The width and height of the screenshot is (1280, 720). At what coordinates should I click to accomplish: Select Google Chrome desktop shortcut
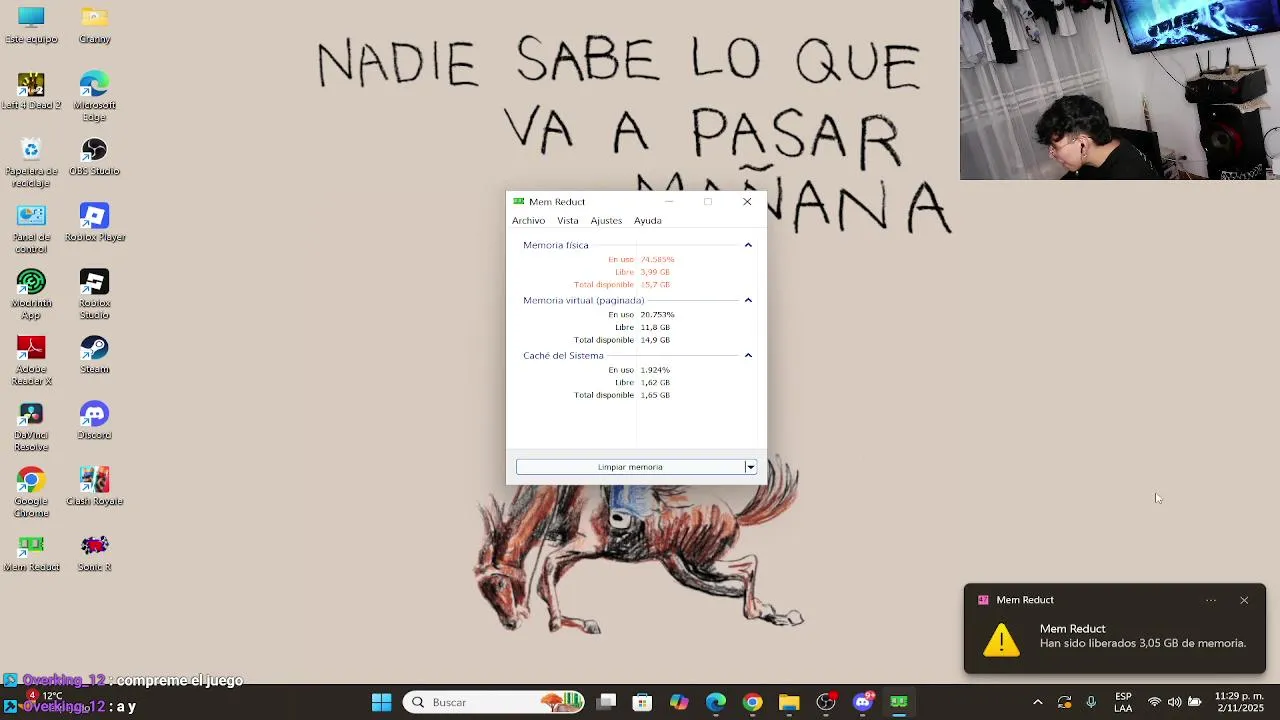click(x=31, y=493)
